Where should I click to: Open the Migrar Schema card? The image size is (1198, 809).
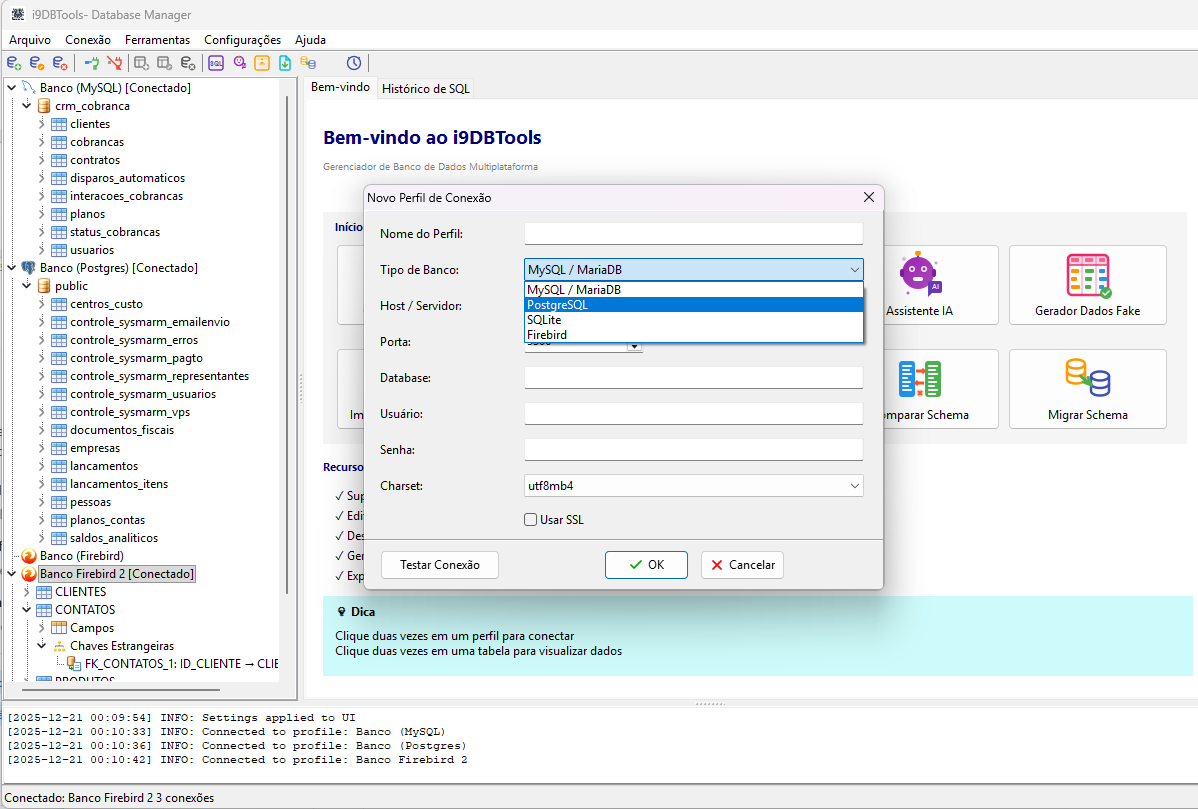1087,389
